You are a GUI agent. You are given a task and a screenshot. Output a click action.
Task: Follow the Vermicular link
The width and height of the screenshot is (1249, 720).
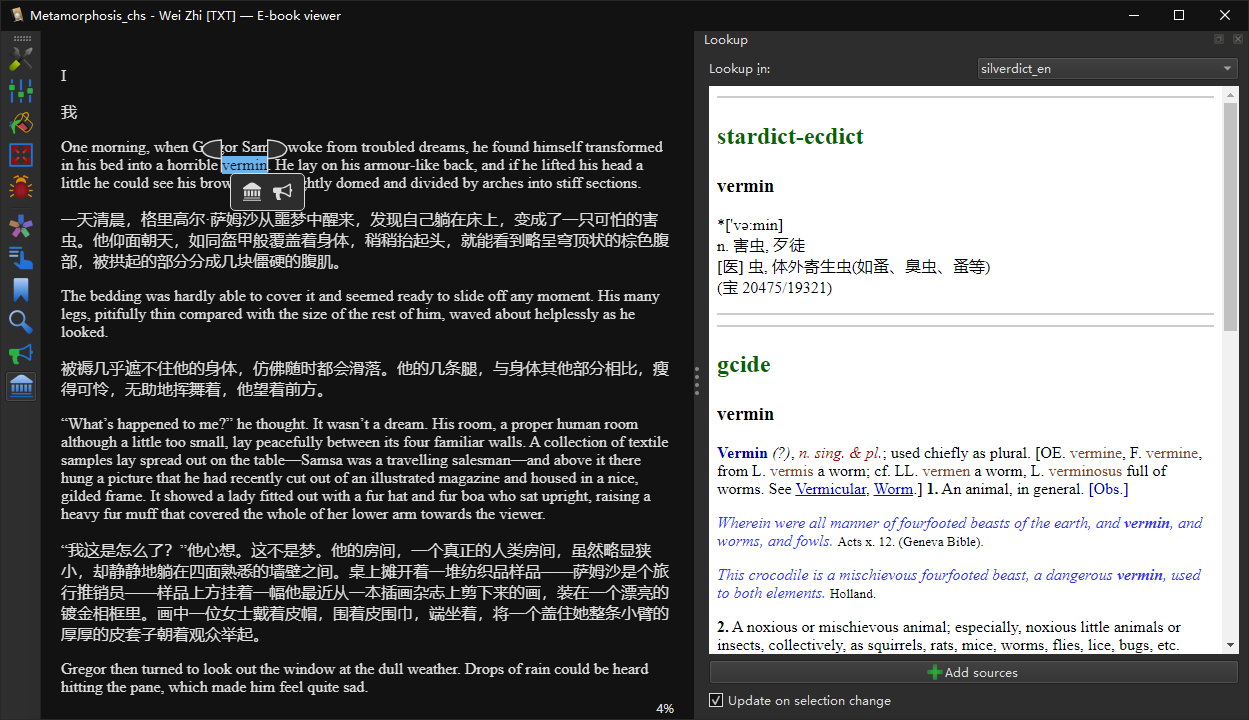(831, 489)
